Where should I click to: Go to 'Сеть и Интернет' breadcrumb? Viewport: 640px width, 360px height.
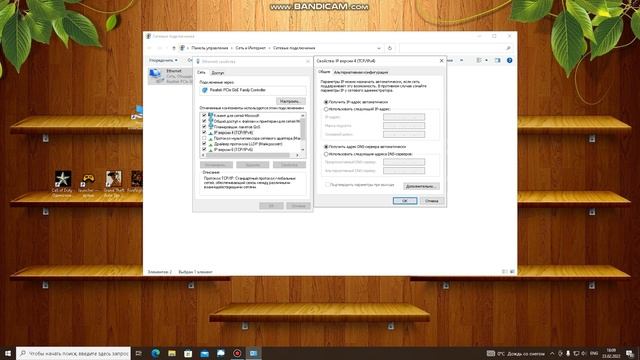(x=251, y=48)
